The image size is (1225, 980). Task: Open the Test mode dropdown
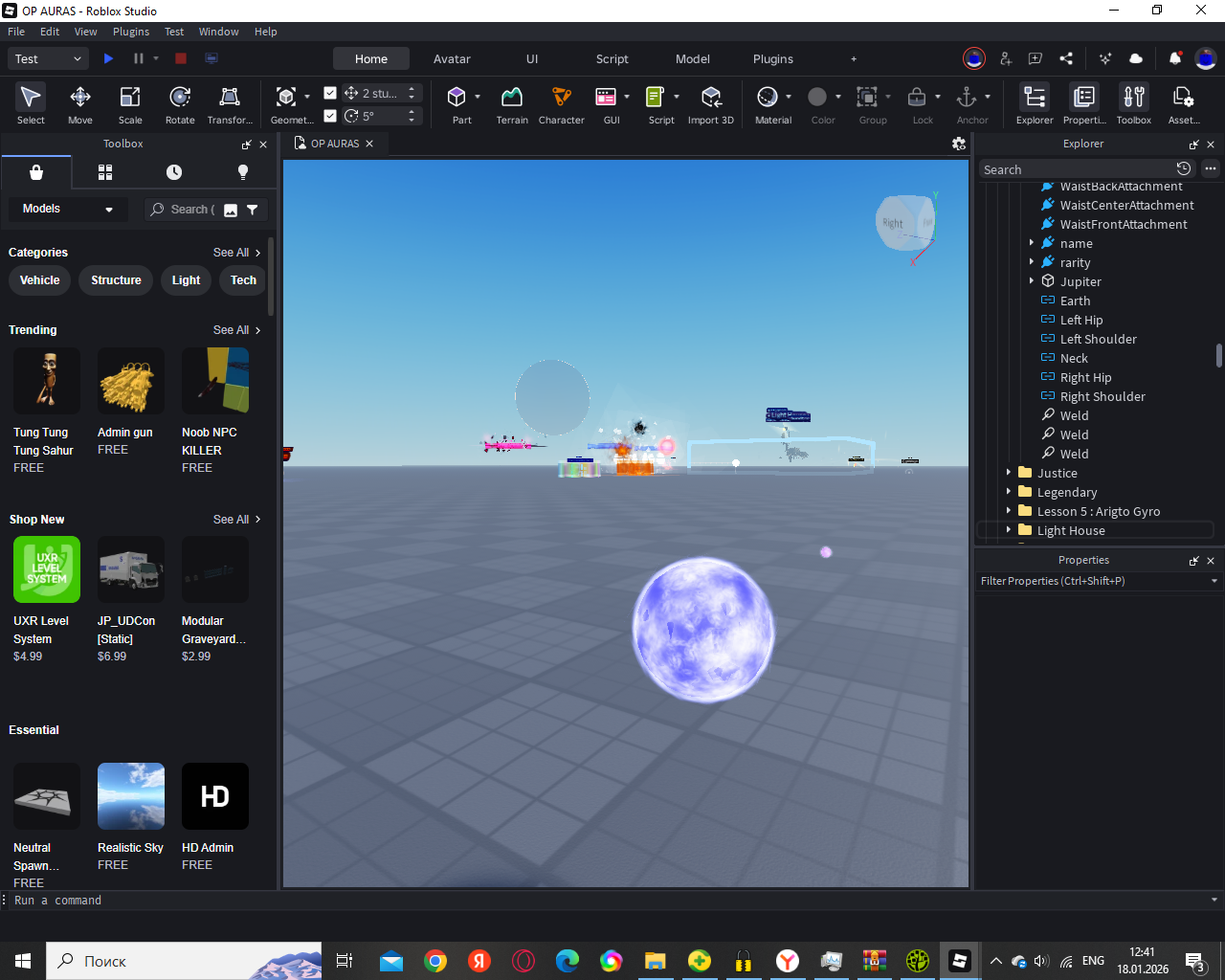point(48,58)
